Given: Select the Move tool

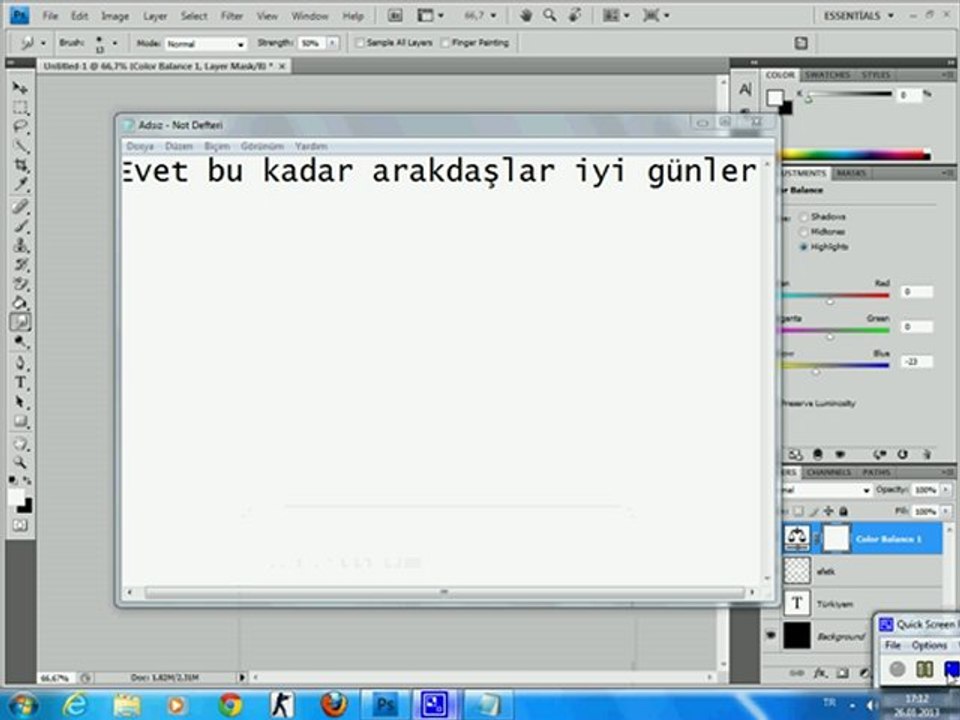Looking at the screenshot, I should pos(20,88).
